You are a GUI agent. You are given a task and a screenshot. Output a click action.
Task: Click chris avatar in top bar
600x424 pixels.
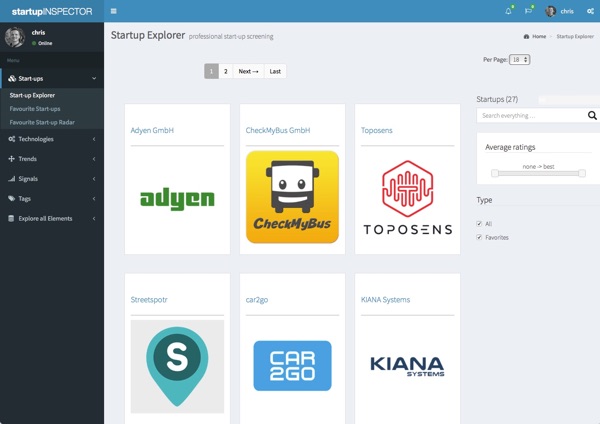(x=551, y=11)
